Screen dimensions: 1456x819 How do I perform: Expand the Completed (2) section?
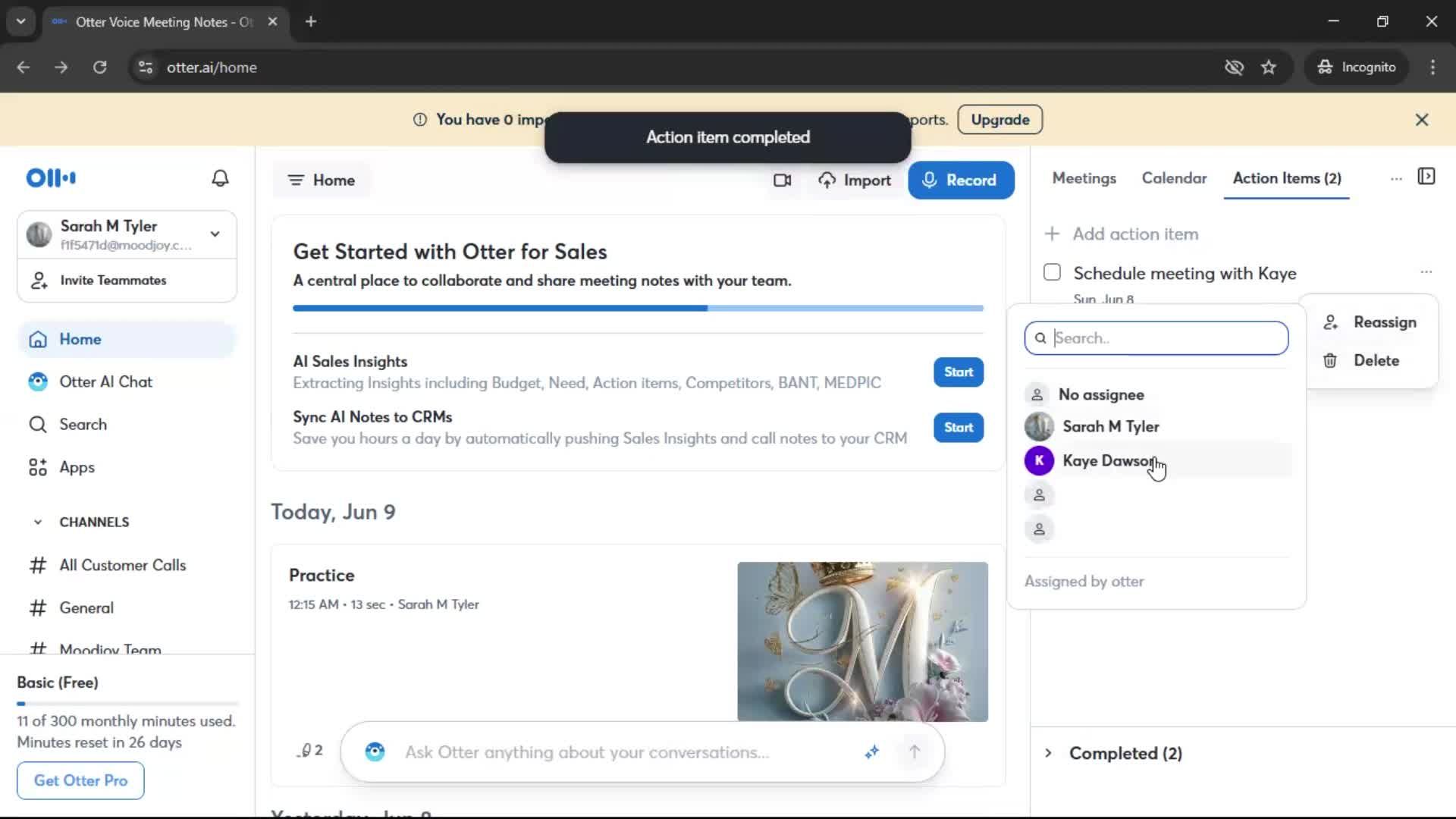click(1048, 754)
